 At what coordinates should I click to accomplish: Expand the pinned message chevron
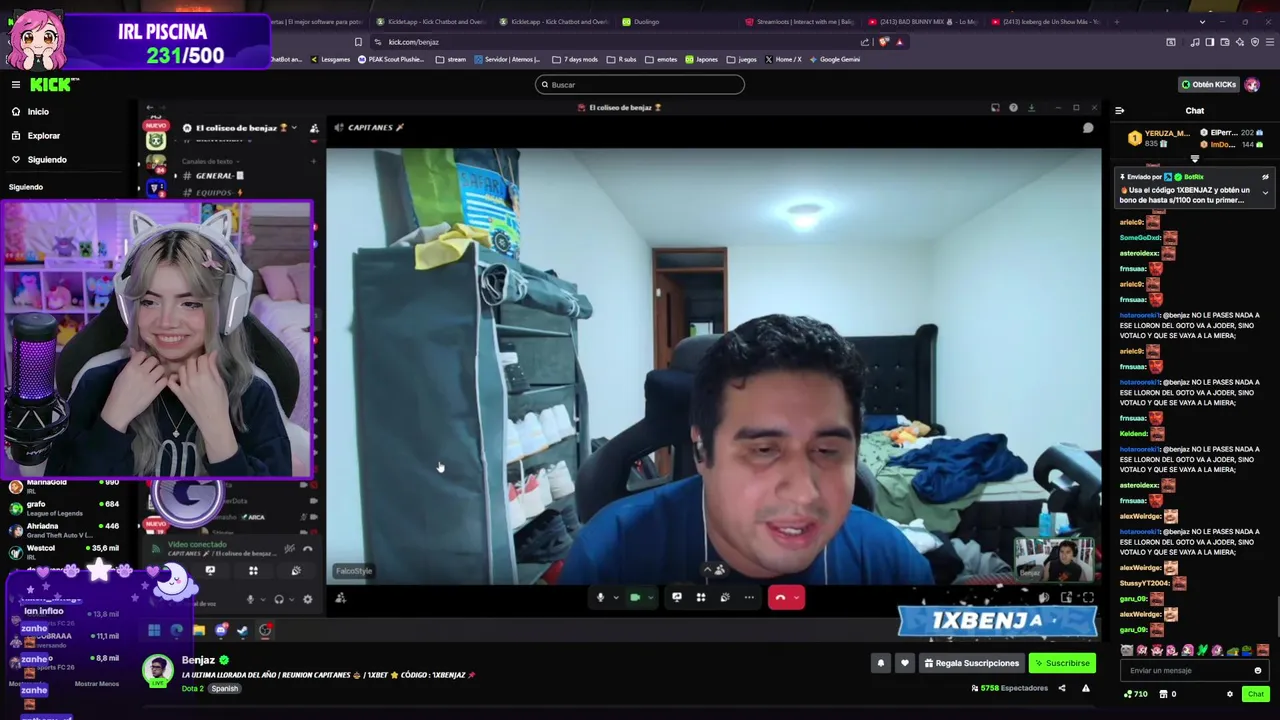click(1265, 193)
